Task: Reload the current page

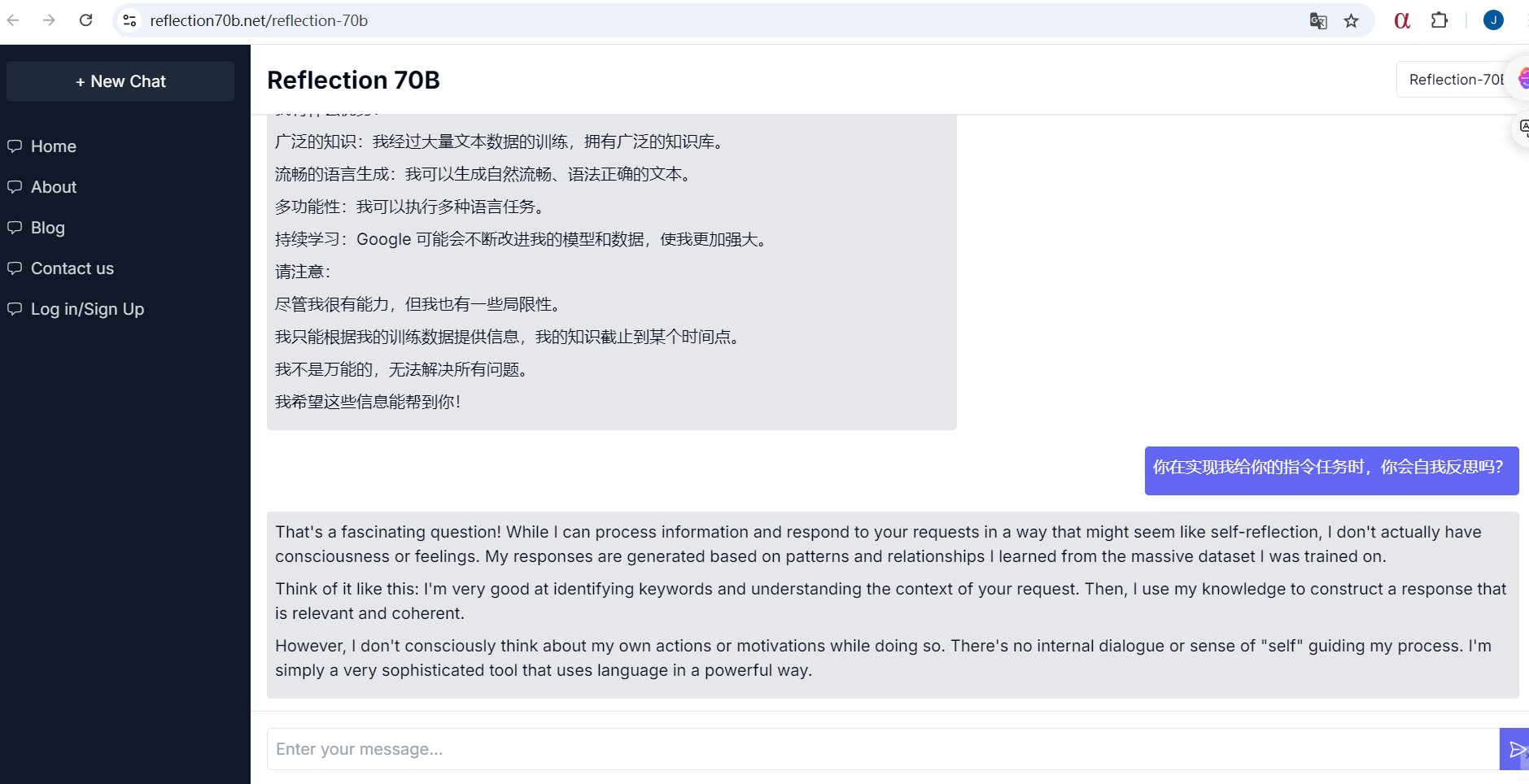Action: click(x=86, y=20)
